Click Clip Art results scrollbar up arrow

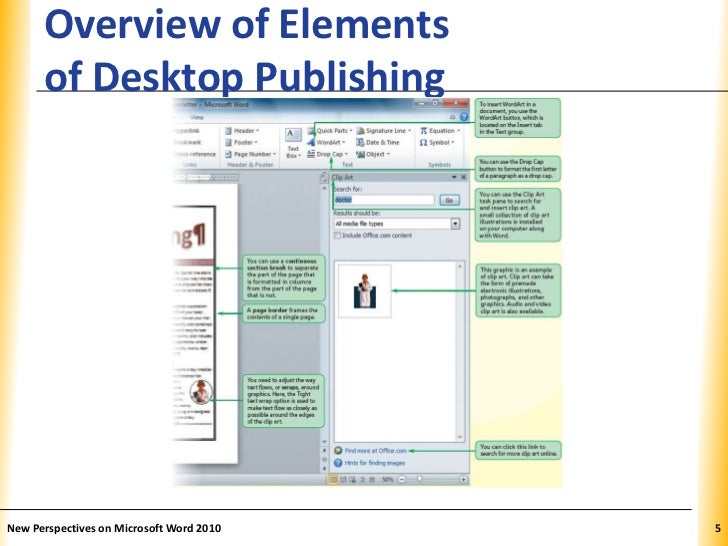(460, 266)
